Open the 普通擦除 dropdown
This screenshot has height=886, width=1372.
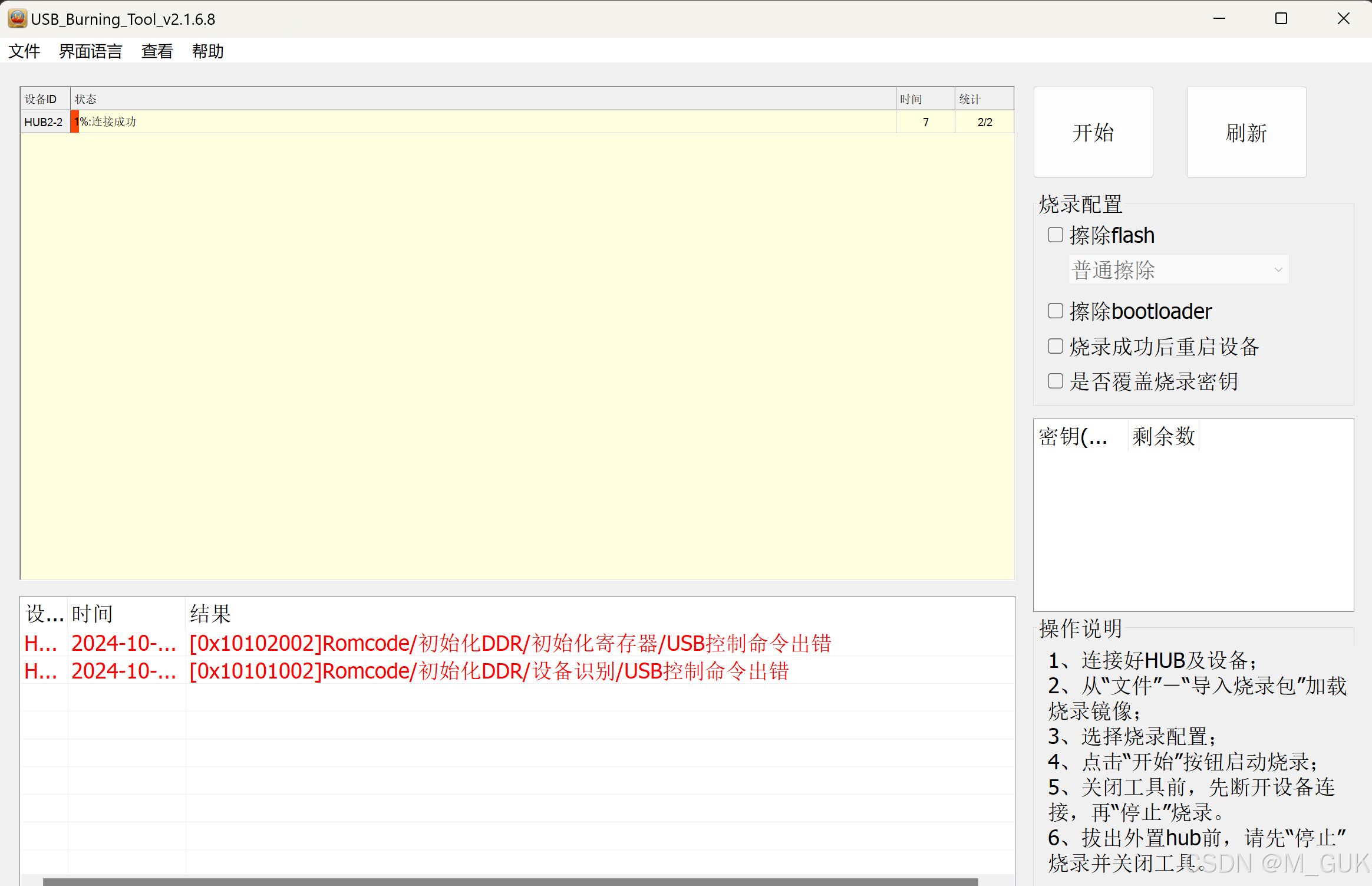point(1178,269)
